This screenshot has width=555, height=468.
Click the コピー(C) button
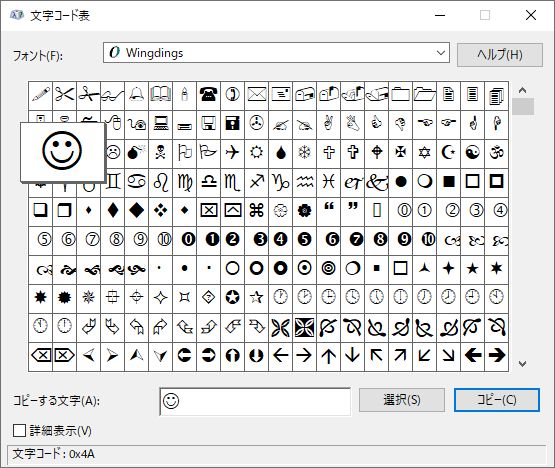(x=497, y=400)
